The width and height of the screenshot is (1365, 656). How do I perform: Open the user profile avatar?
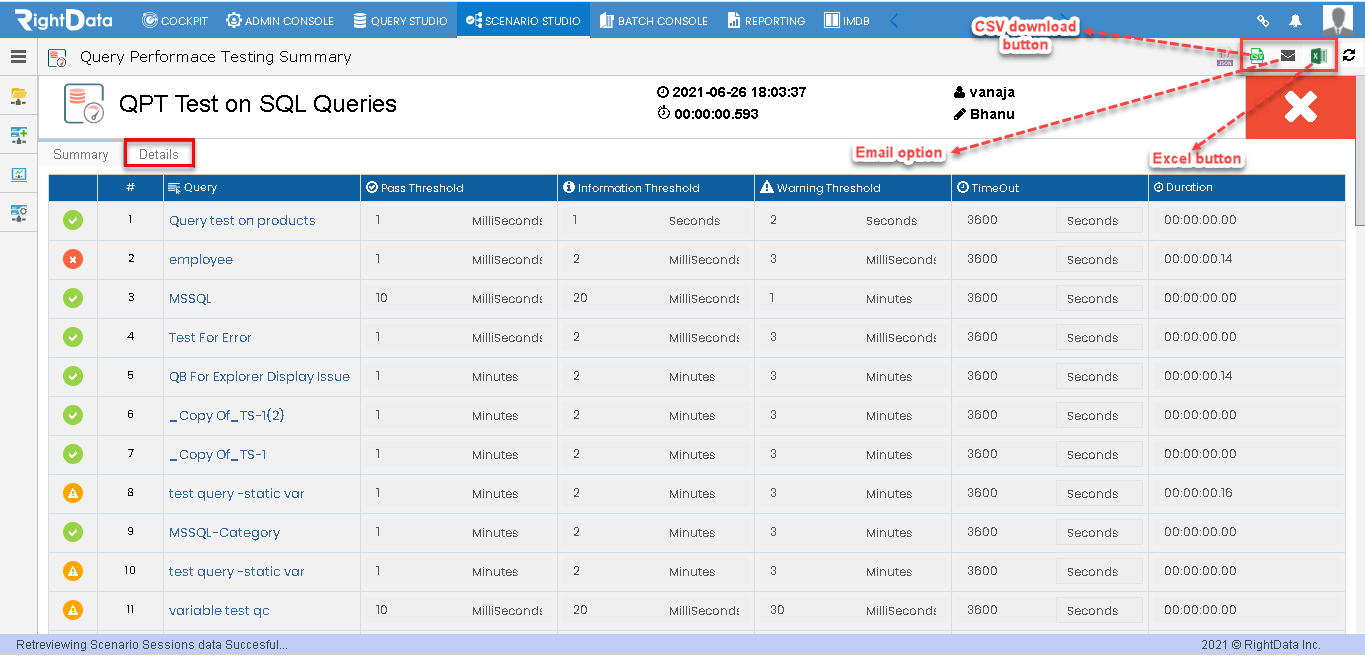click(1338, 19)
